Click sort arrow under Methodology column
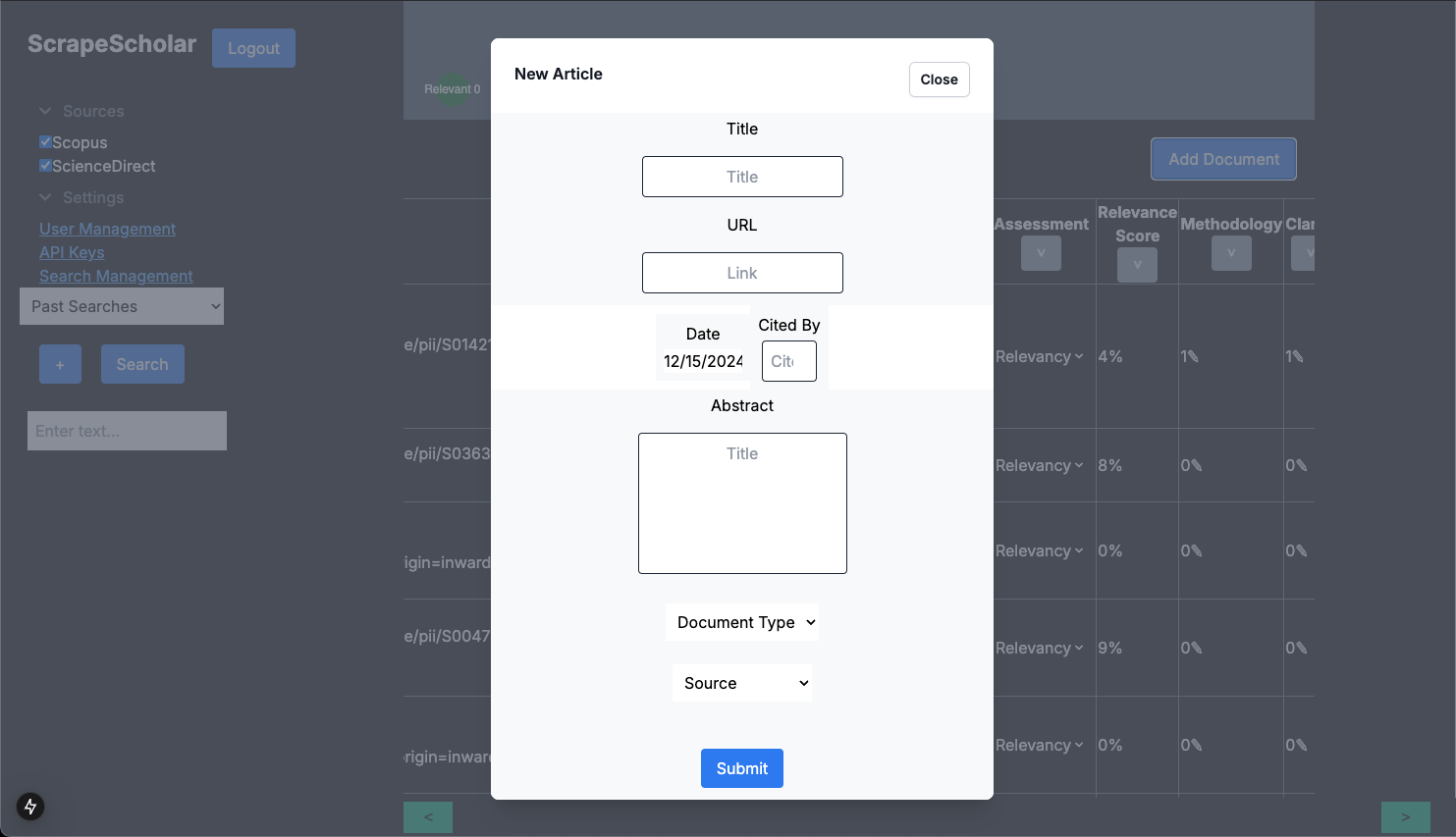1456x837 pixels. (x=1231, y=253)
